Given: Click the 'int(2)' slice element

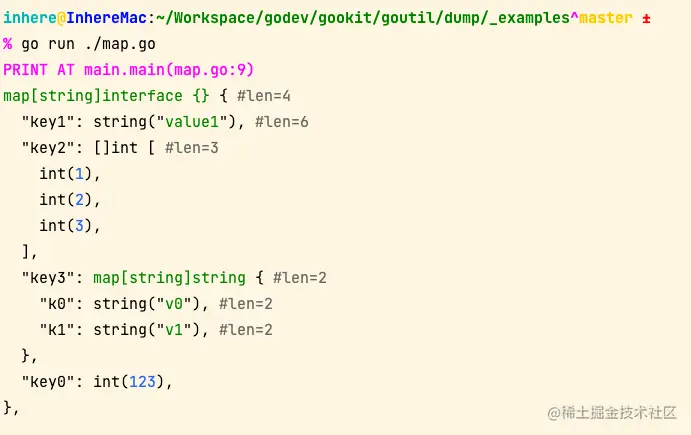Looking at the screenshot, I should [70, 200].
